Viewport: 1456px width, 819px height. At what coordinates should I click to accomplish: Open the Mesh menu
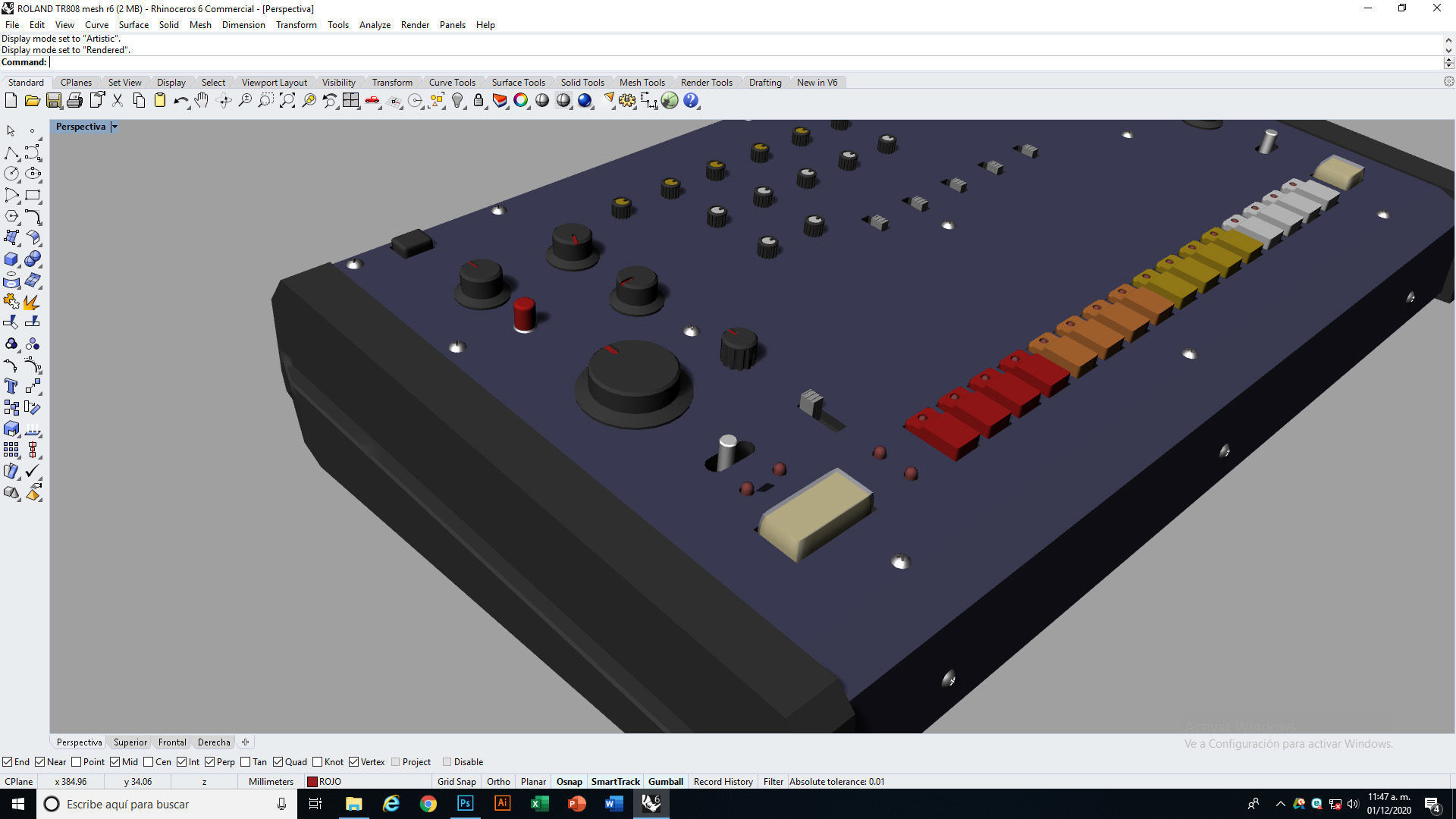(x=200, y=24)
